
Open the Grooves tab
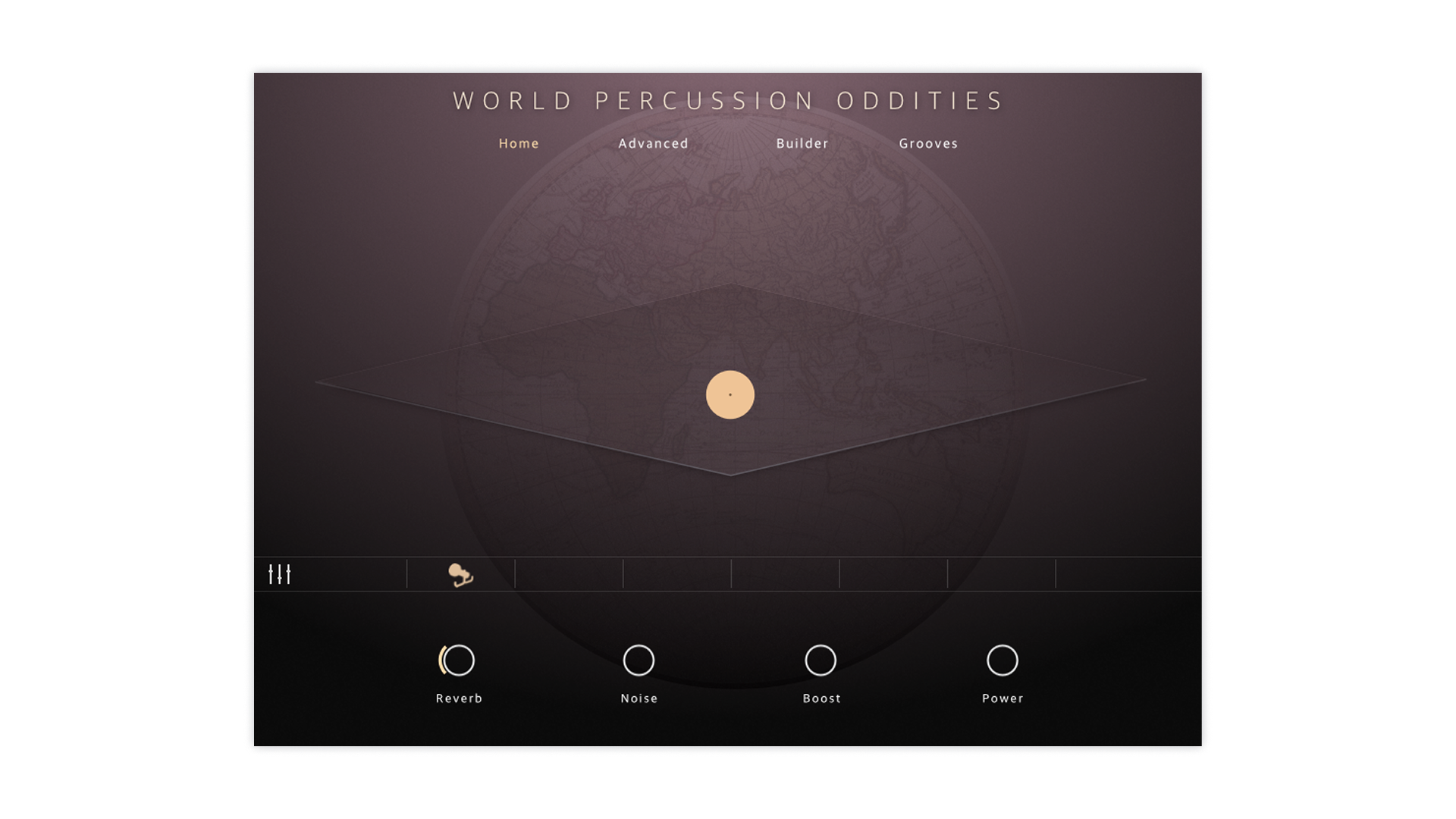(x=928, y=143)
